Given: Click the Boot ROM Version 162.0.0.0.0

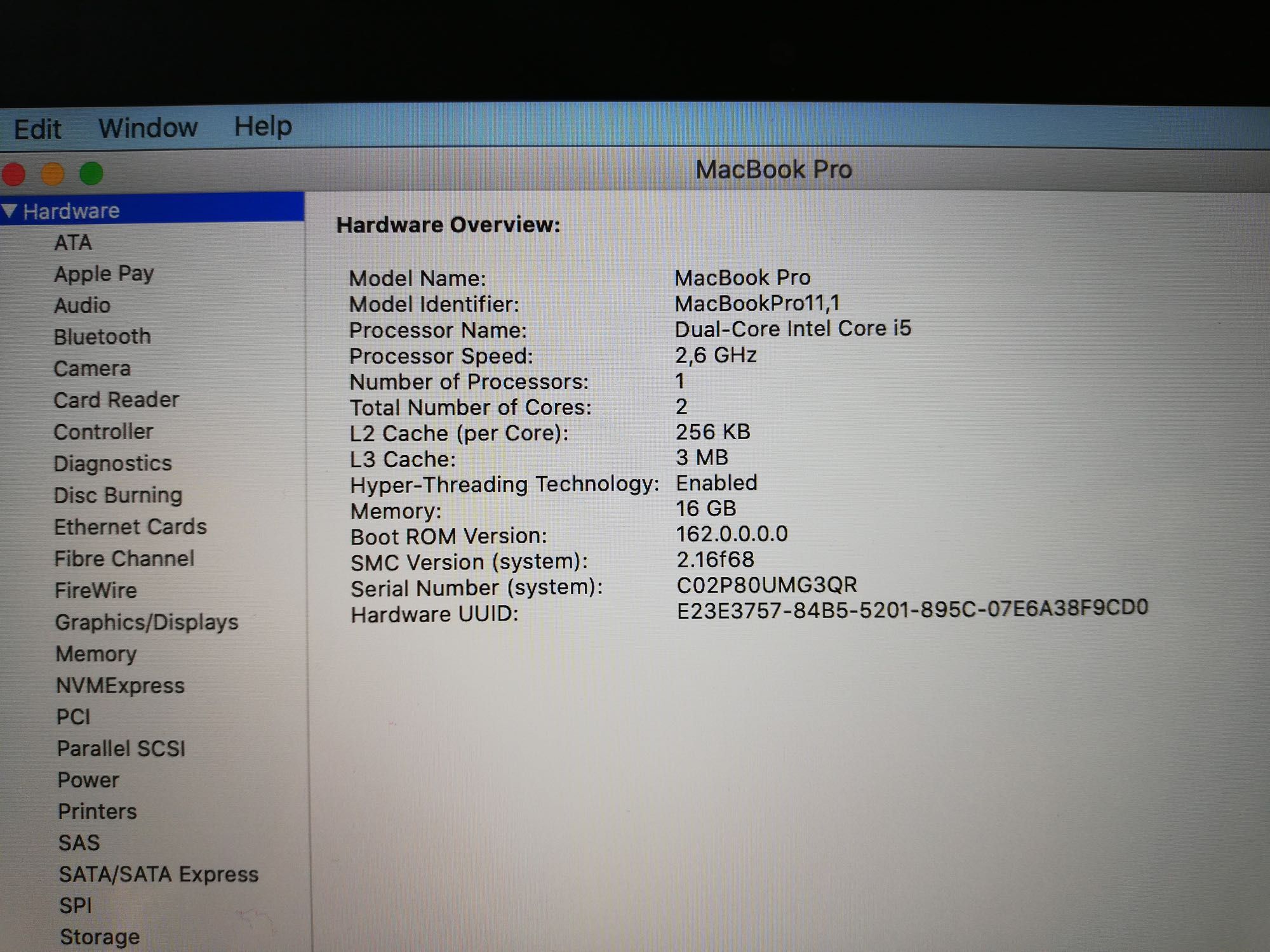Looking at the screenshot, I should coord(732,534).
